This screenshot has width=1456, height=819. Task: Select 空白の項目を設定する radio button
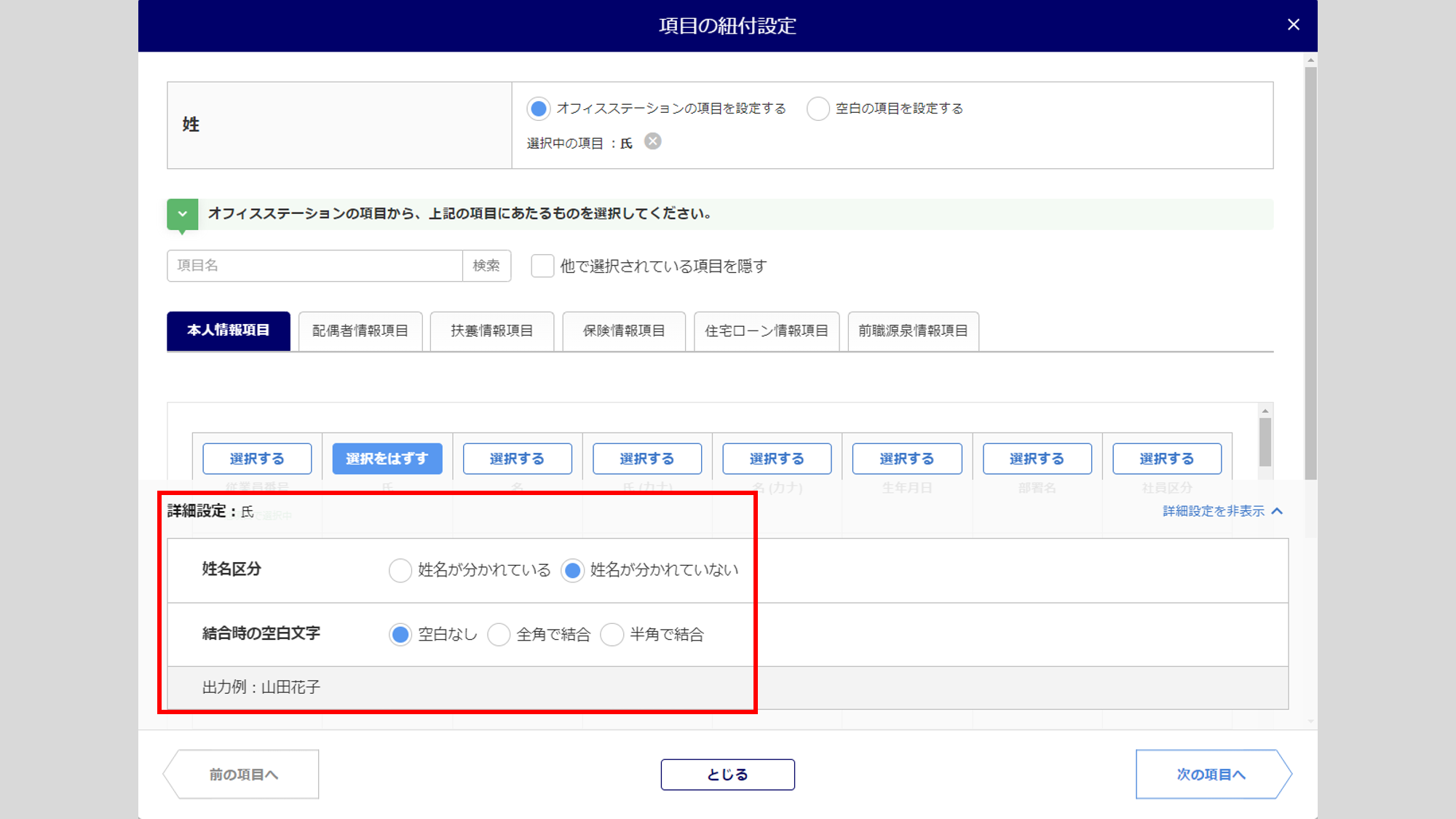point(818,109)
